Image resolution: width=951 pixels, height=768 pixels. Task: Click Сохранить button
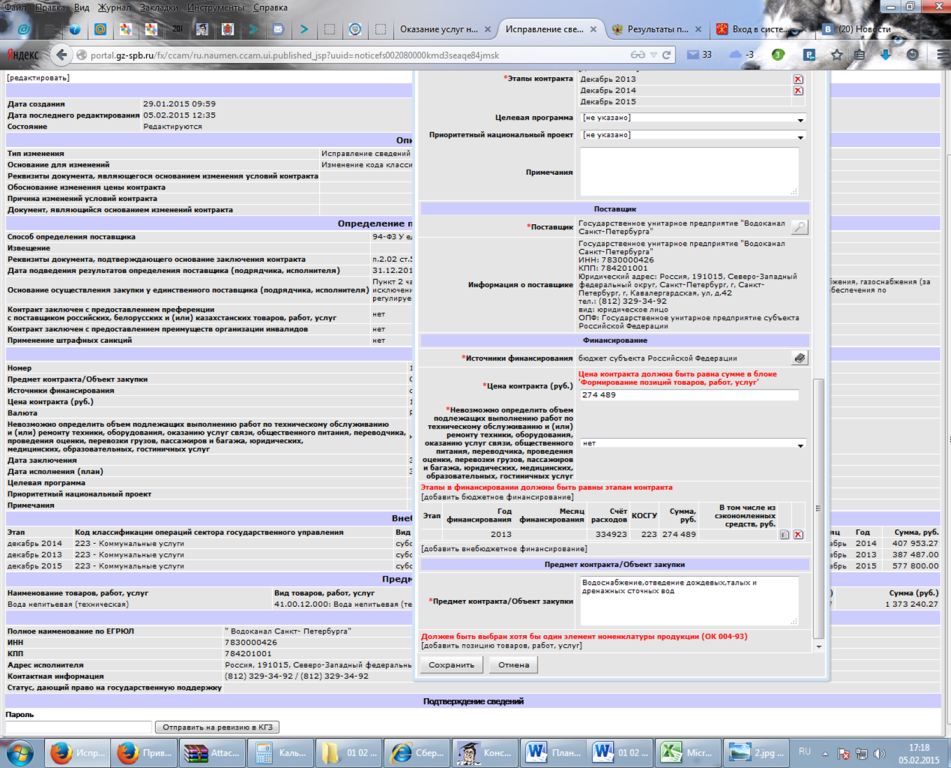tap(451, 665)
